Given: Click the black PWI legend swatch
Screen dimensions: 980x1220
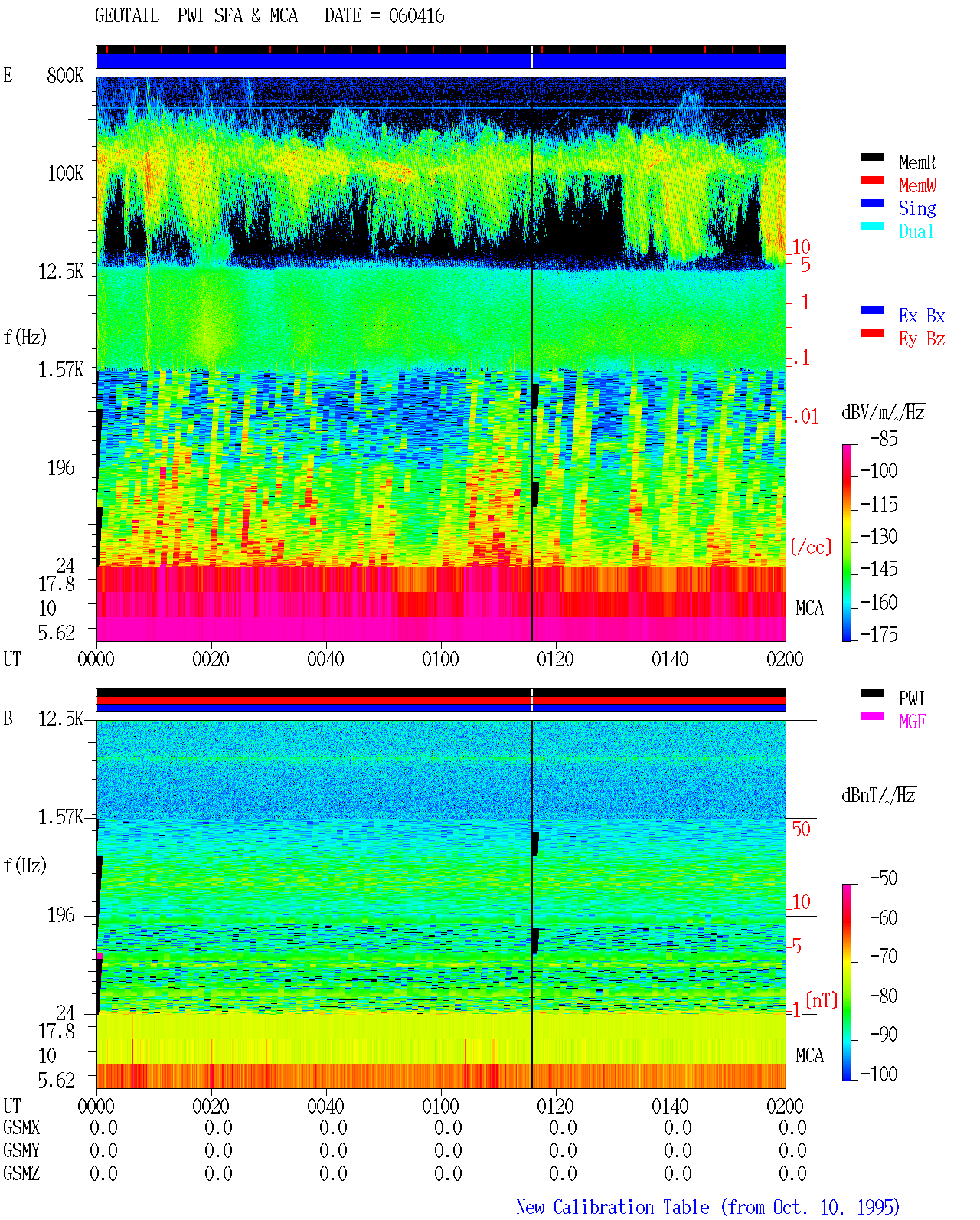Looking at the screenshot, I should [873, 693].
